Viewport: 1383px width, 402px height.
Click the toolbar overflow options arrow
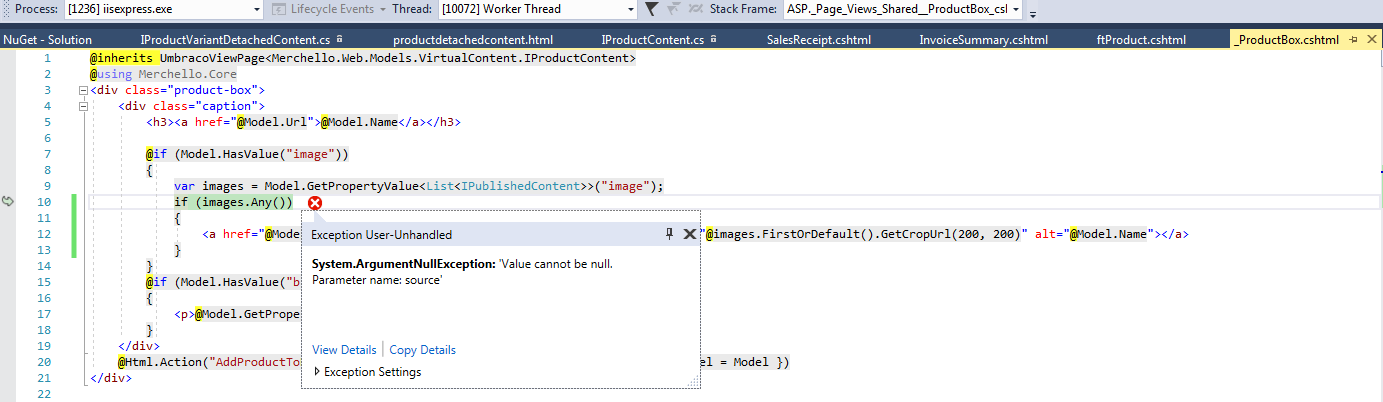(x=1033, y=12)
